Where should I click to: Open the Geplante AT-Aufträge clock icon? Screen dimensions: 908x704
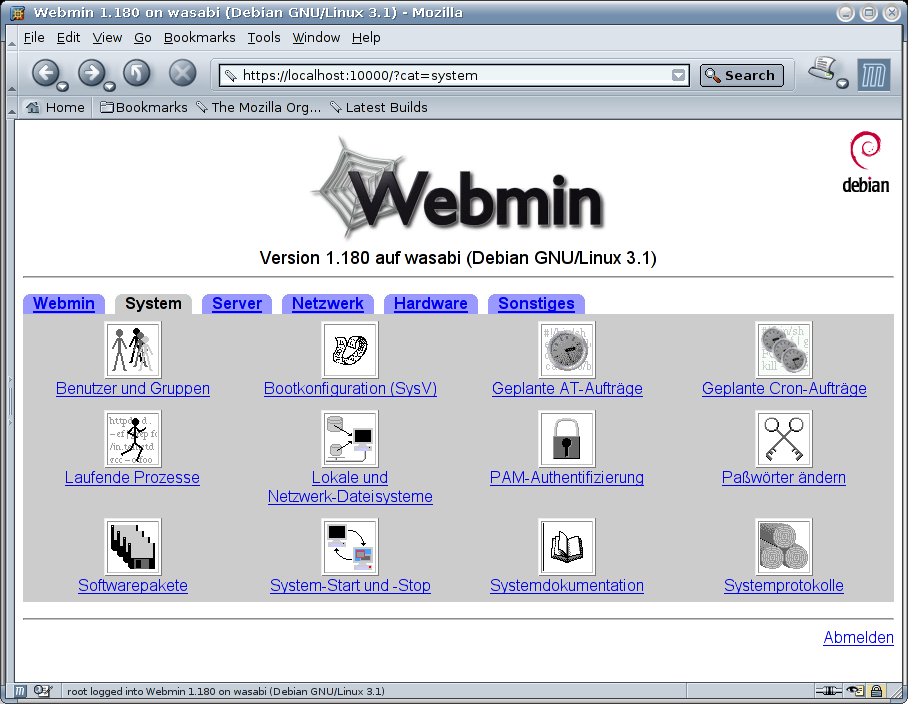tap(567, 350)
